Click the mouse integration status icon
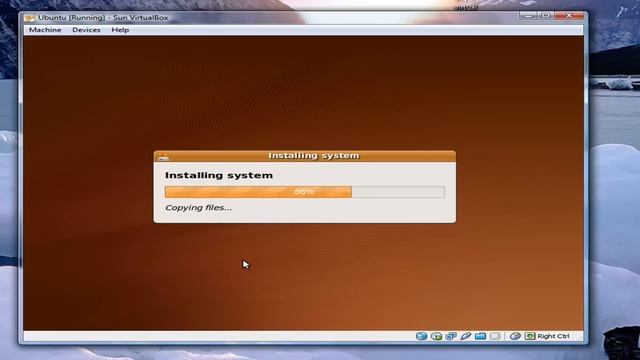The image size is (640, 360). [515, 336]
